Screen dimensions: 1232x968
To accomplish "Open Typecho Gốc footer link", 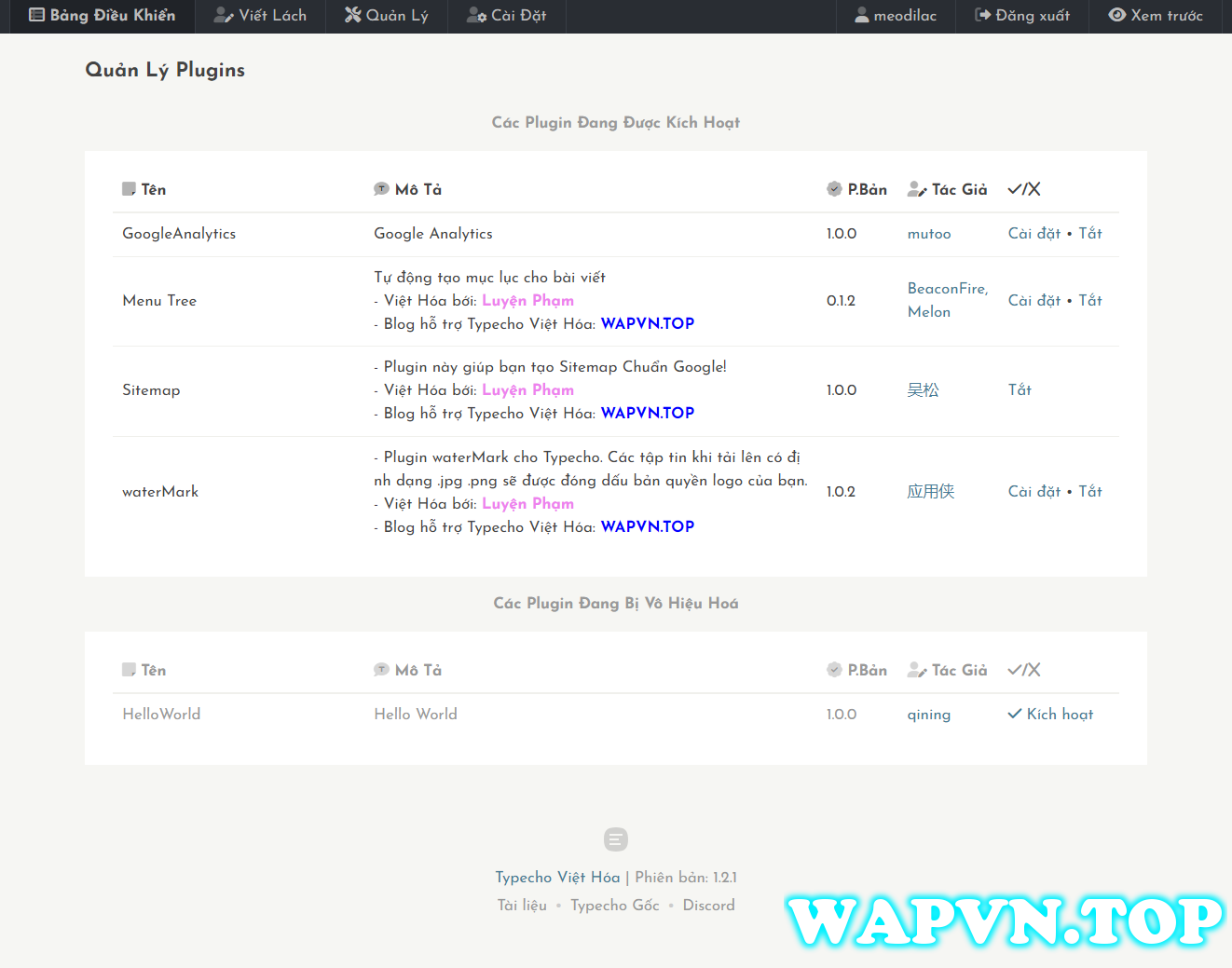I will (615, 906).
